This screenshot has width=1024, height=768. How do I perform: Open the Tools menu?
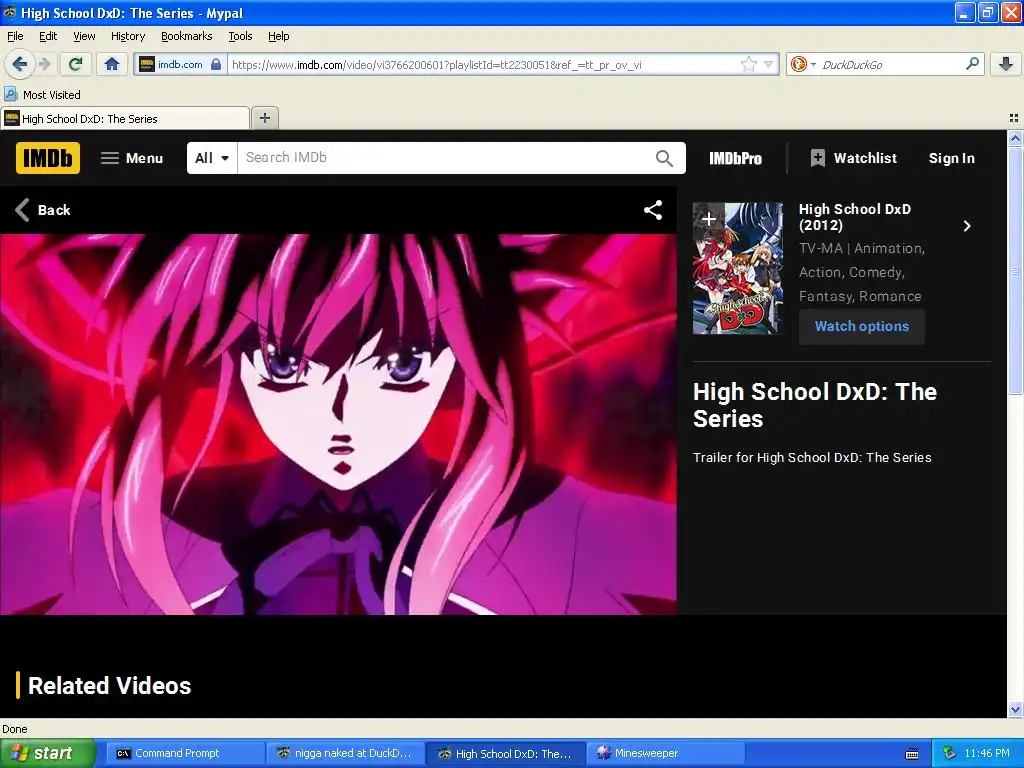(240, 36)
